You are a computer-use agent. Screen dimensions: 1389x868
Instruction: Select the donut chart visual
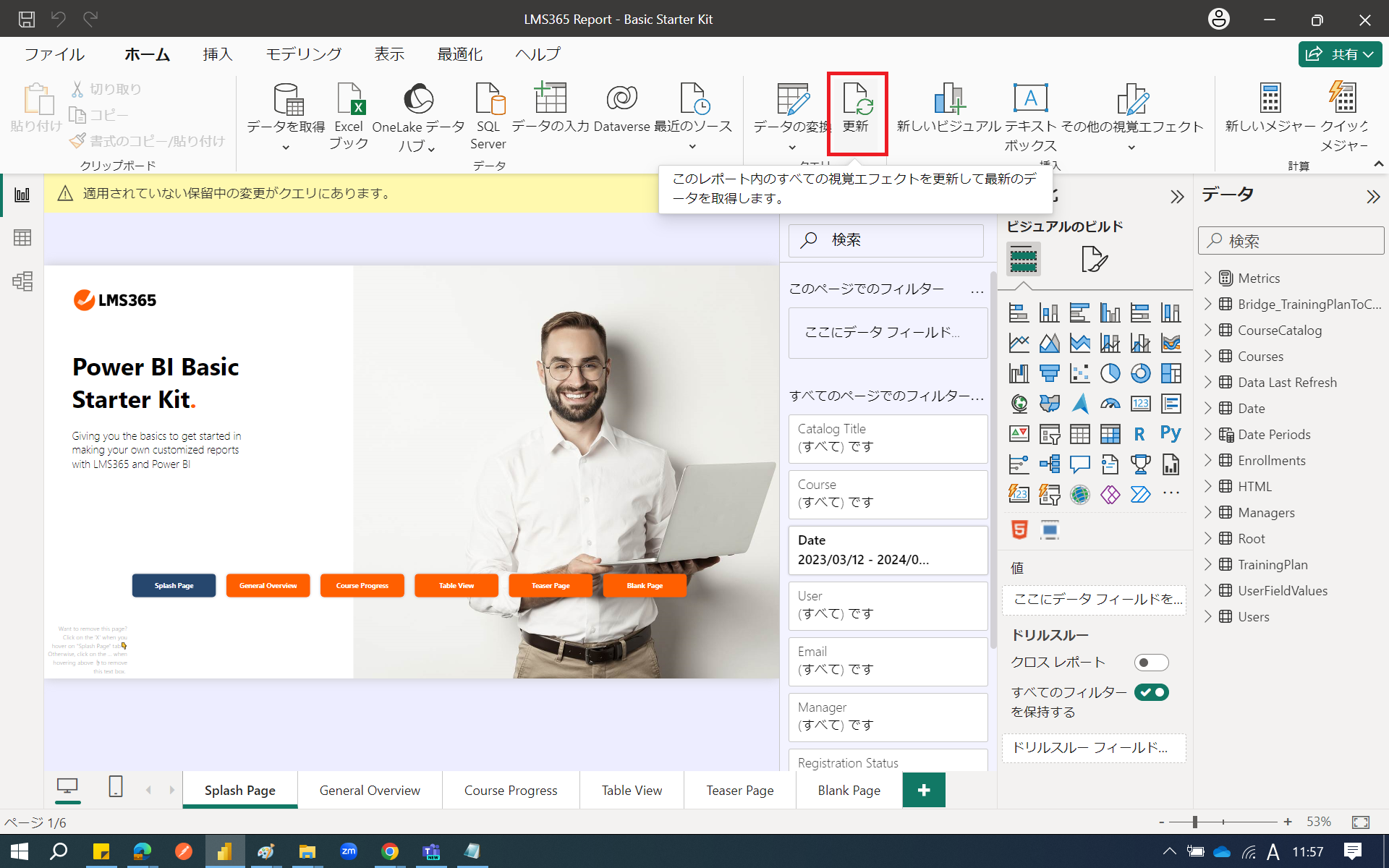coord(1140,373)
